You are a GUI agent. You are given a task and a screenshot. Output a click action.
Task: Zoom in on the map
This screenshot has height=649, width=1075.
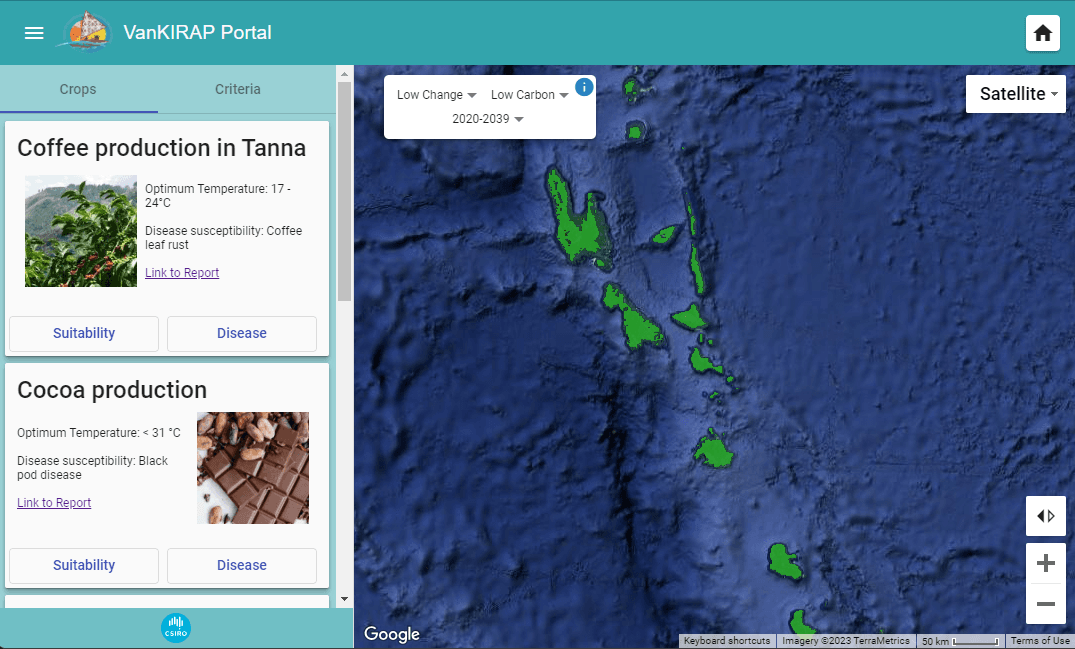tap(1046, 564)
